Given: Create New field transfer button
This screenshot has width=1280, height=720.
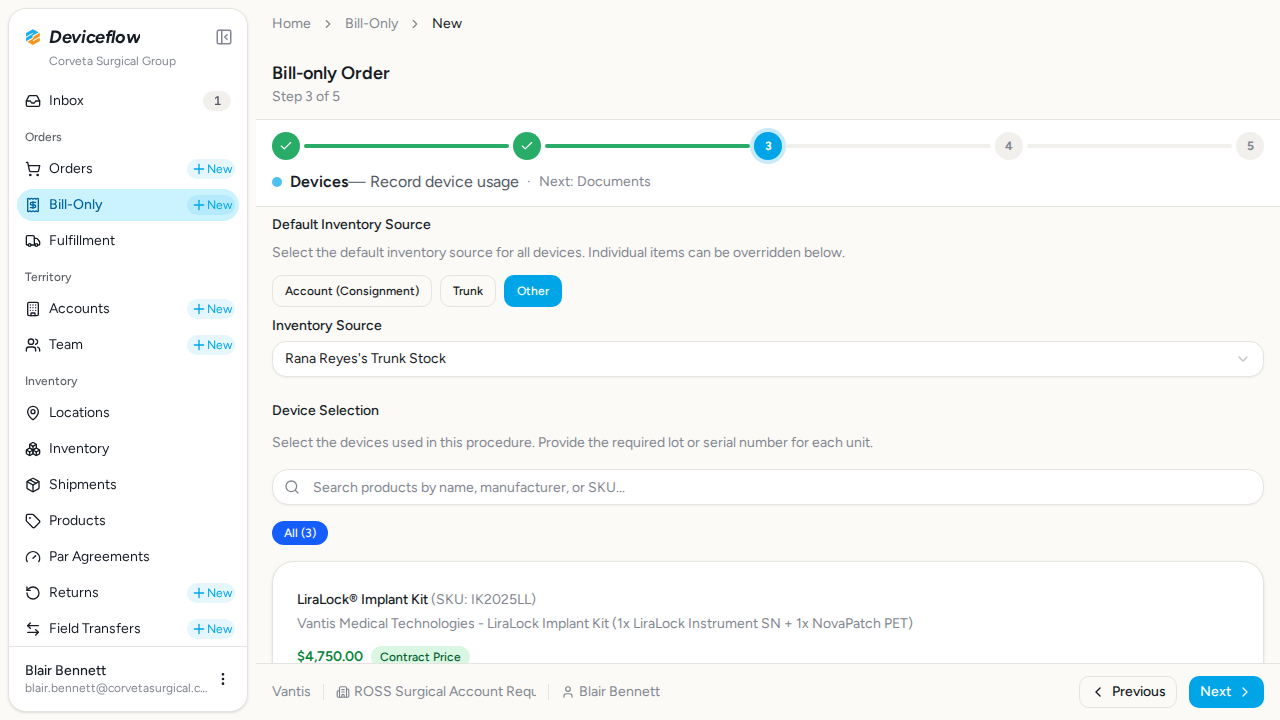Looking at the screenshot, I should tap(211, 629).
